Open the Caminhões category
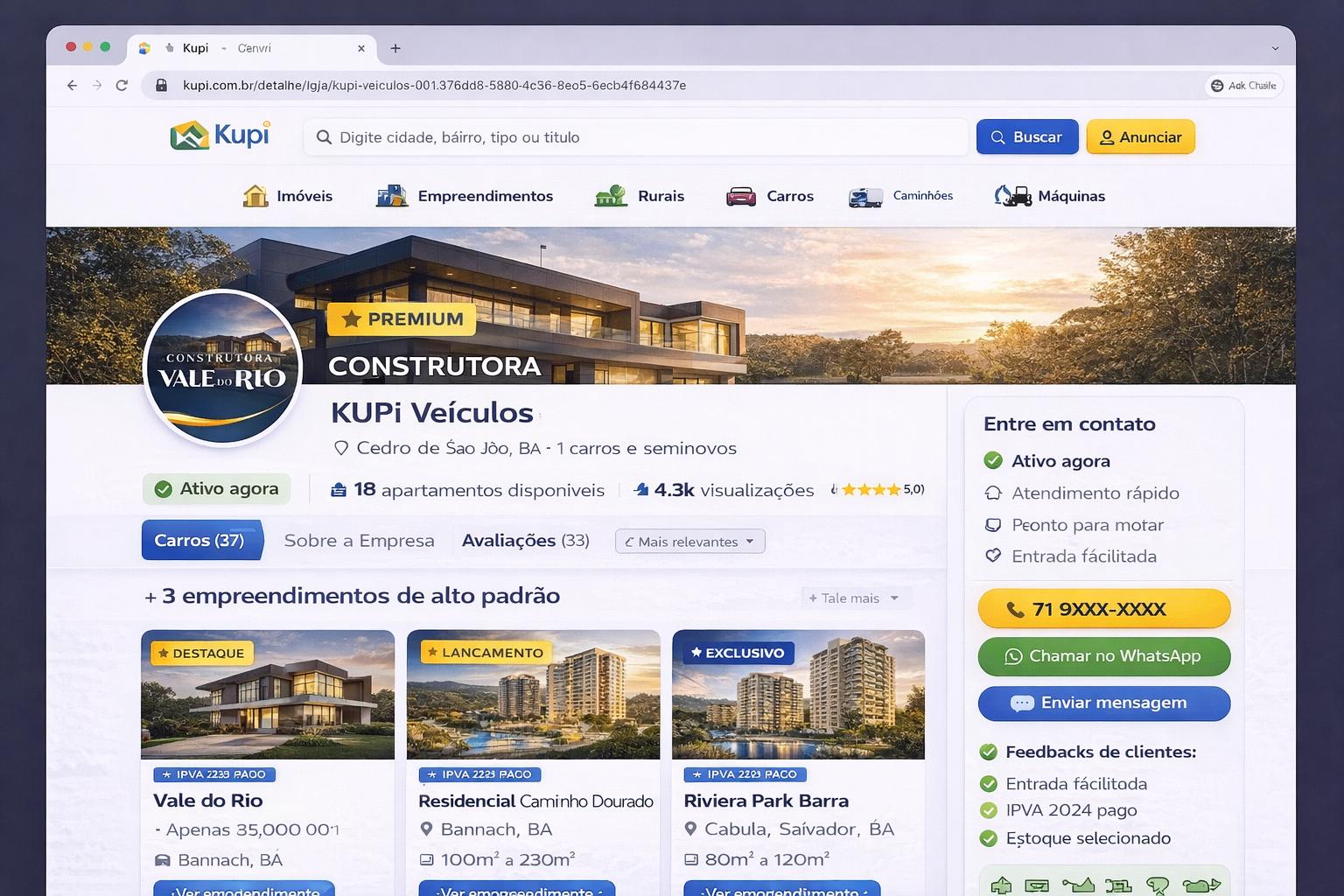The image size is (1344, 896). pos(901,196)
